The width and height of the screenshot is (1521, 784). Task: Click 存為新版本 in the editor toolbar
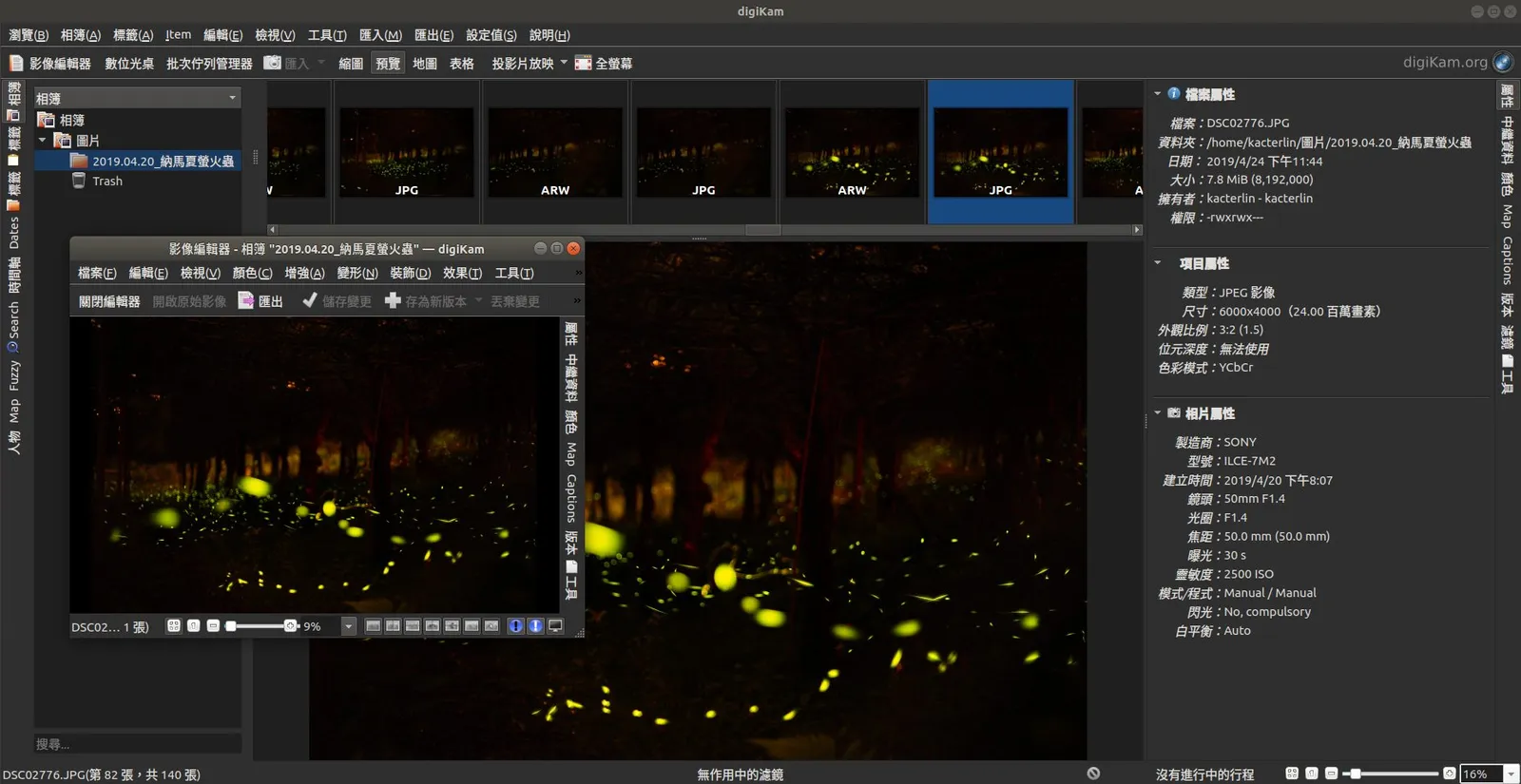tap(426, 301)
